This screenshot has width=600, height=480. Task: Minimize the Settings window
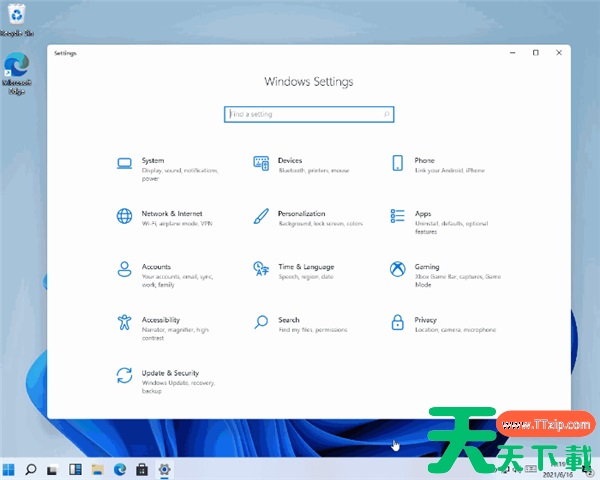(513, 53)
